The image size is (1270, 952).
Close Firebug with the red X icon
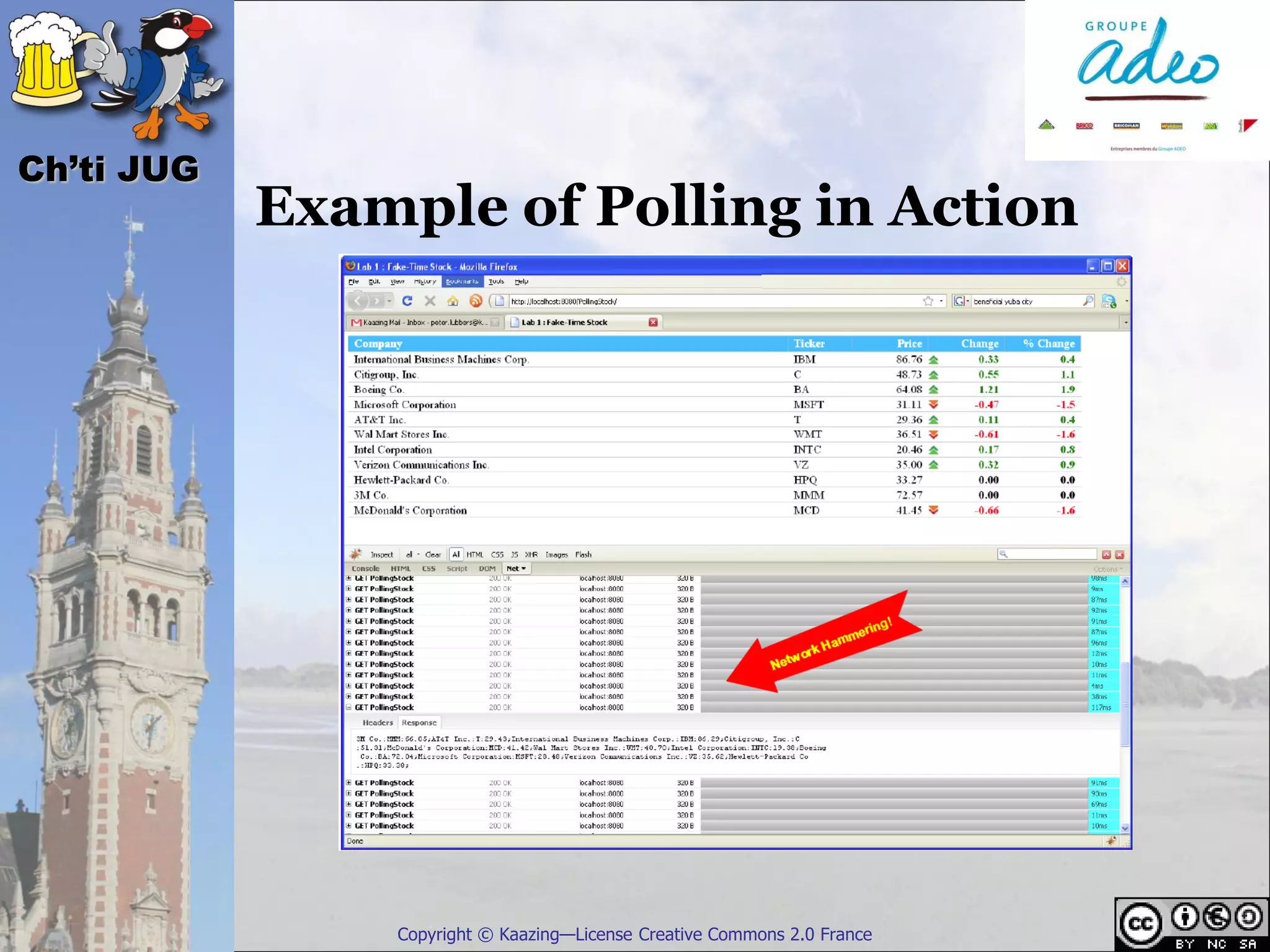1120,555
